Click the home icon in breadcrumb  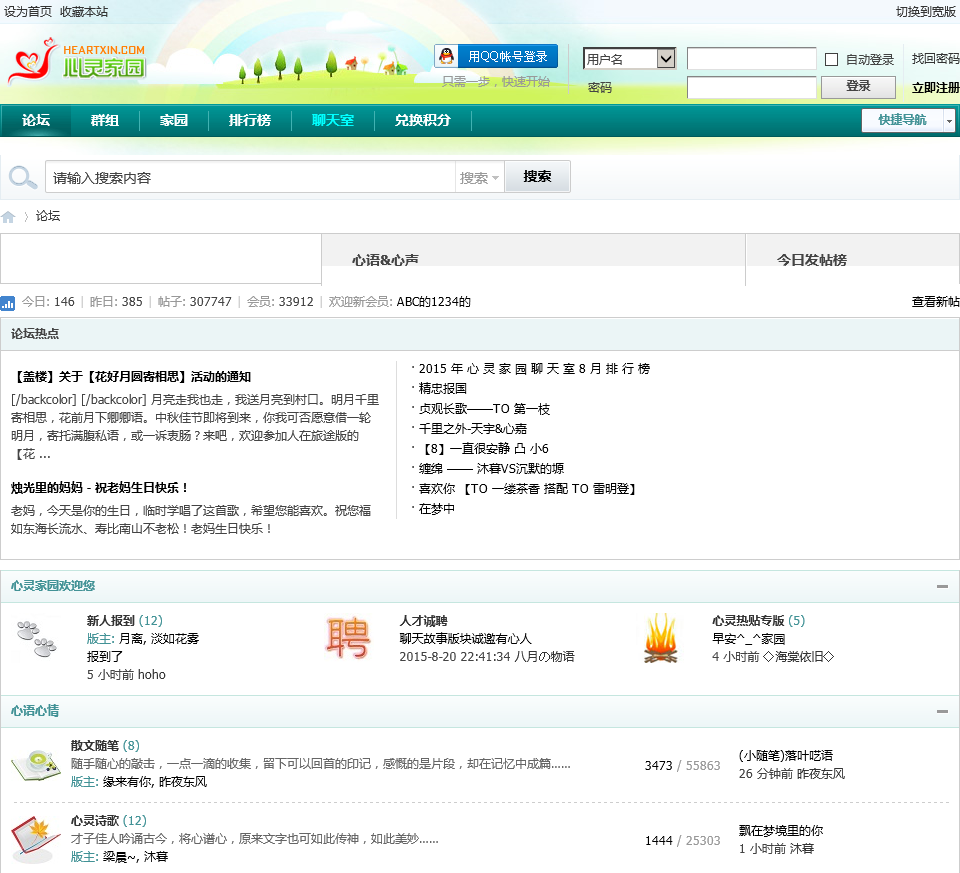click(9, 217)
